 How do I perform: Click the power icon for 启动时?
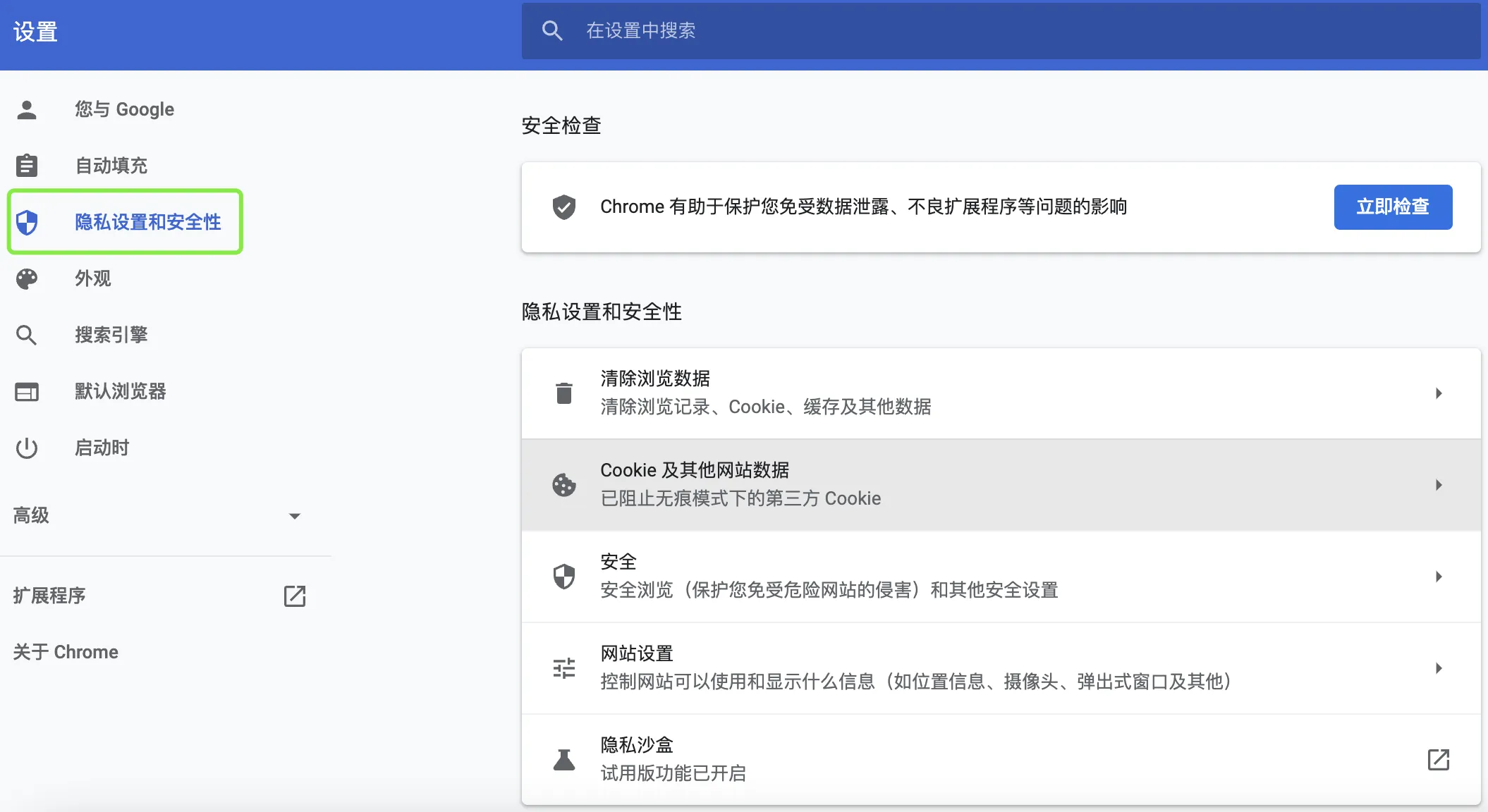(27, 448)
